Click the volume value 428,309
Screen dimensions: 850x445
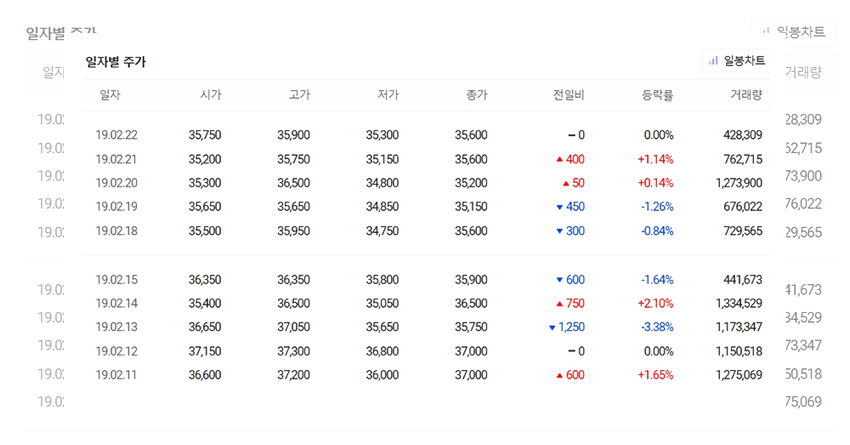(x=743, y=135)
